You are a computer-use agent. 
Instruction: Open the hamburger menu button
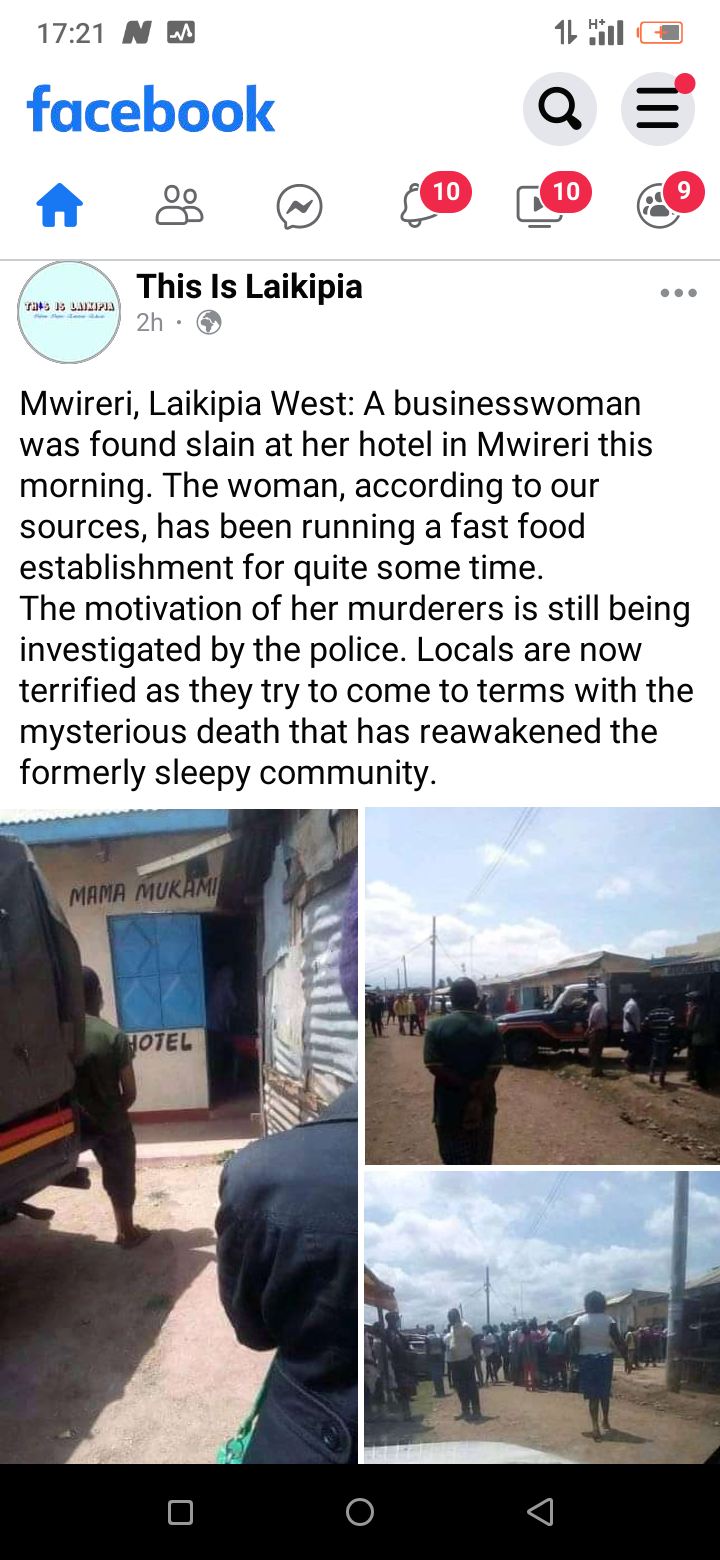(658, 108)
